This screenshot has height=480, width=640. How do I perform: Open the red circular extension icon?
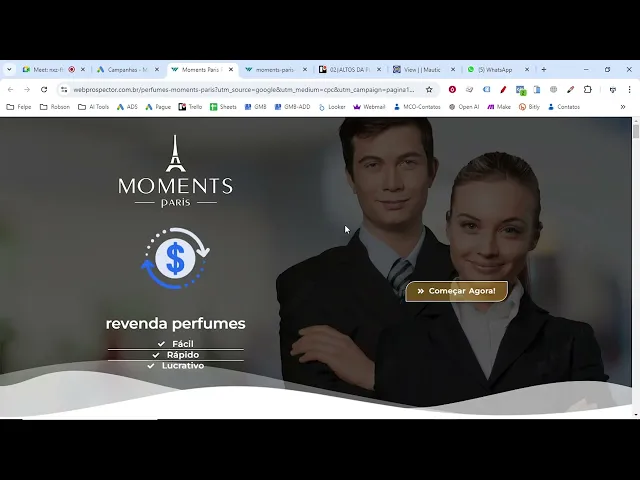click(x=452, y=90)
